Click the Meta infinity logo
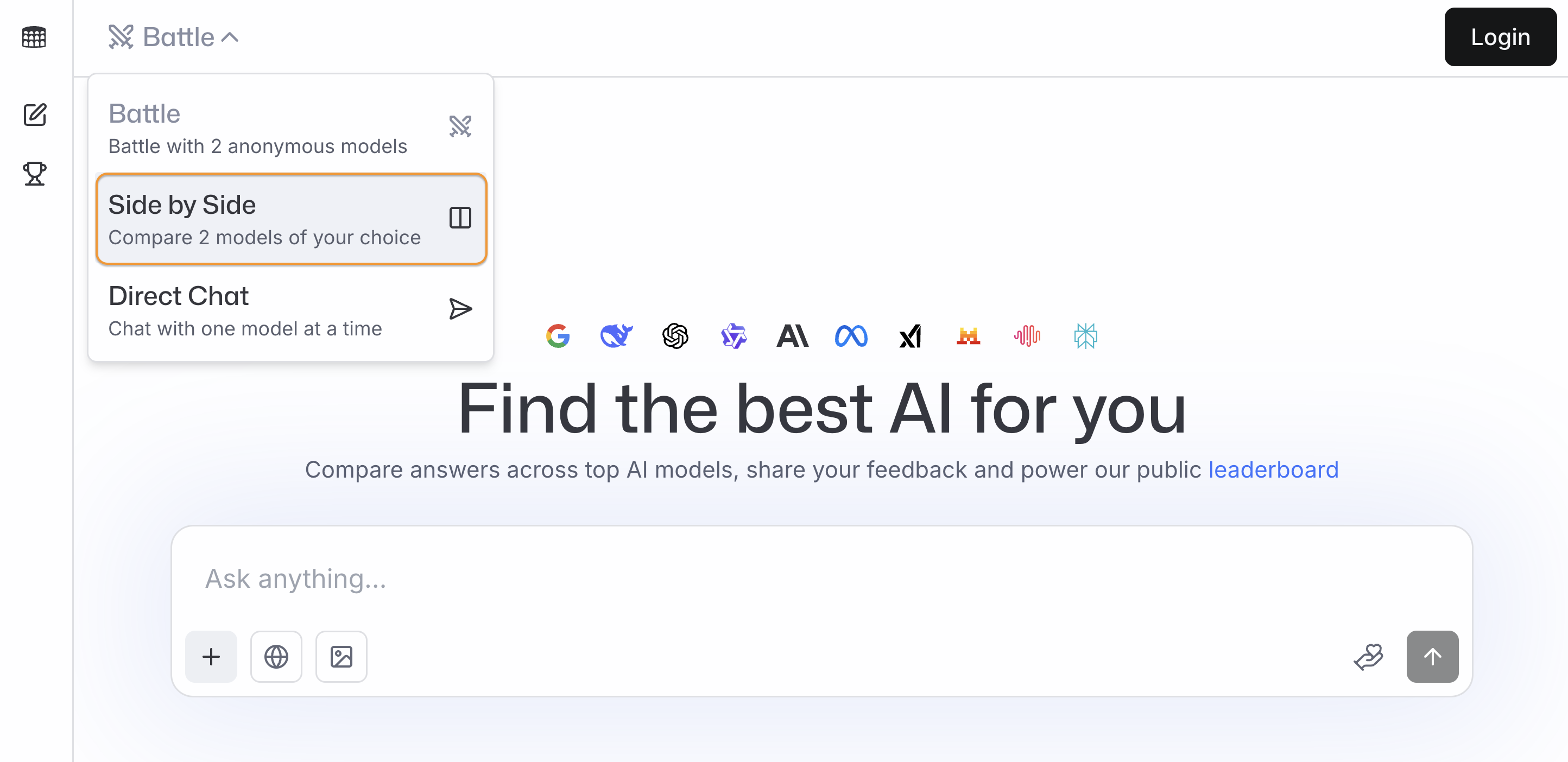This screenshot has height=762, width=1568. point(851,336)
